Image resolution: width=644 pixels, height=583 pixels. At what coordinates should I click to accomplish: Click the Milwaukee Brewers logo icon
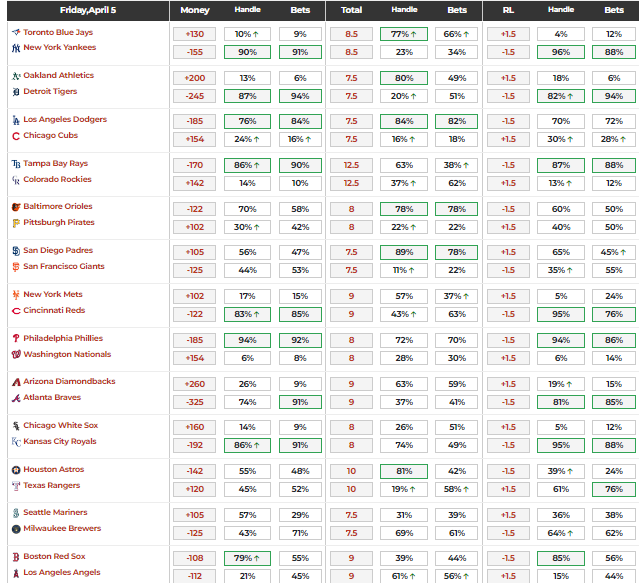(16, 529)
